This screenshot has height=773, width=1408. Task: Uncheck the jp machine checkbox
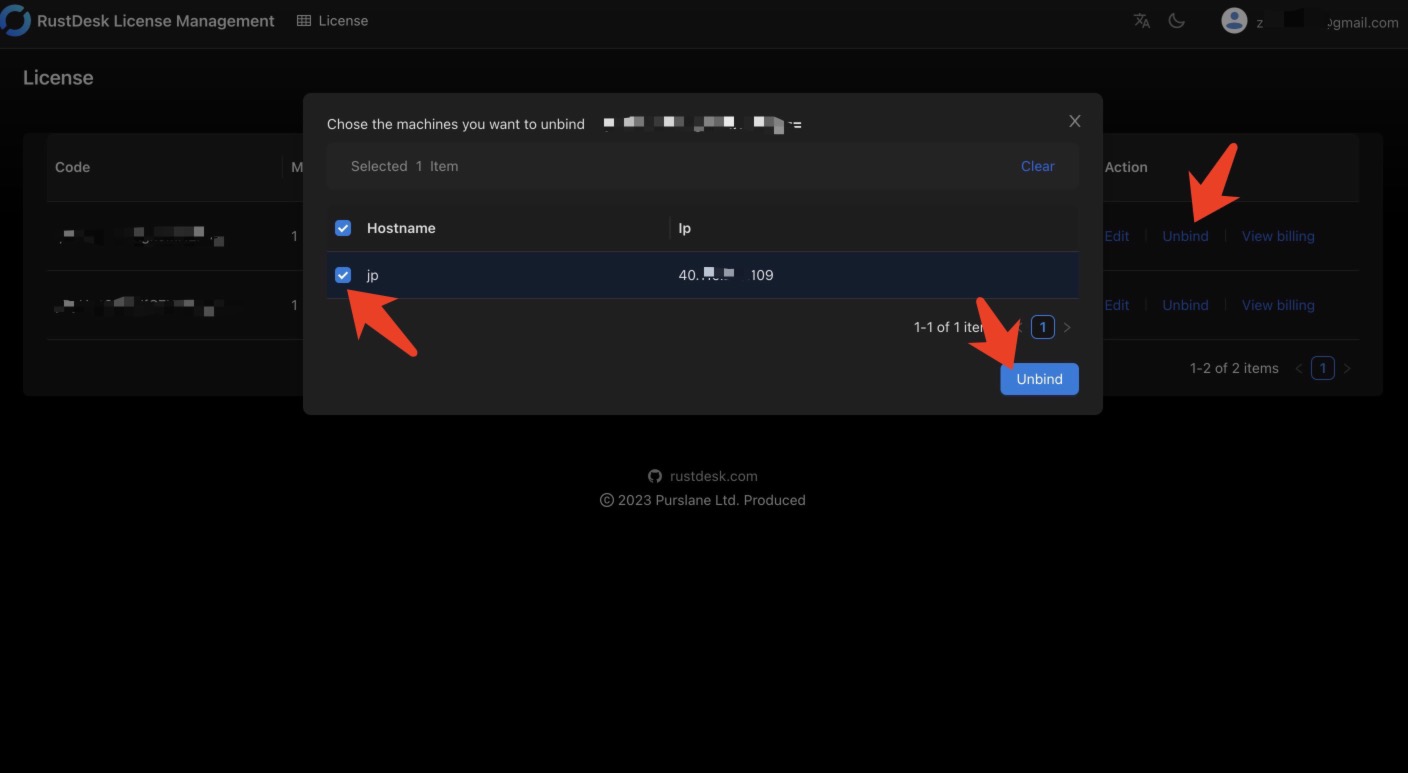[343, 275]
